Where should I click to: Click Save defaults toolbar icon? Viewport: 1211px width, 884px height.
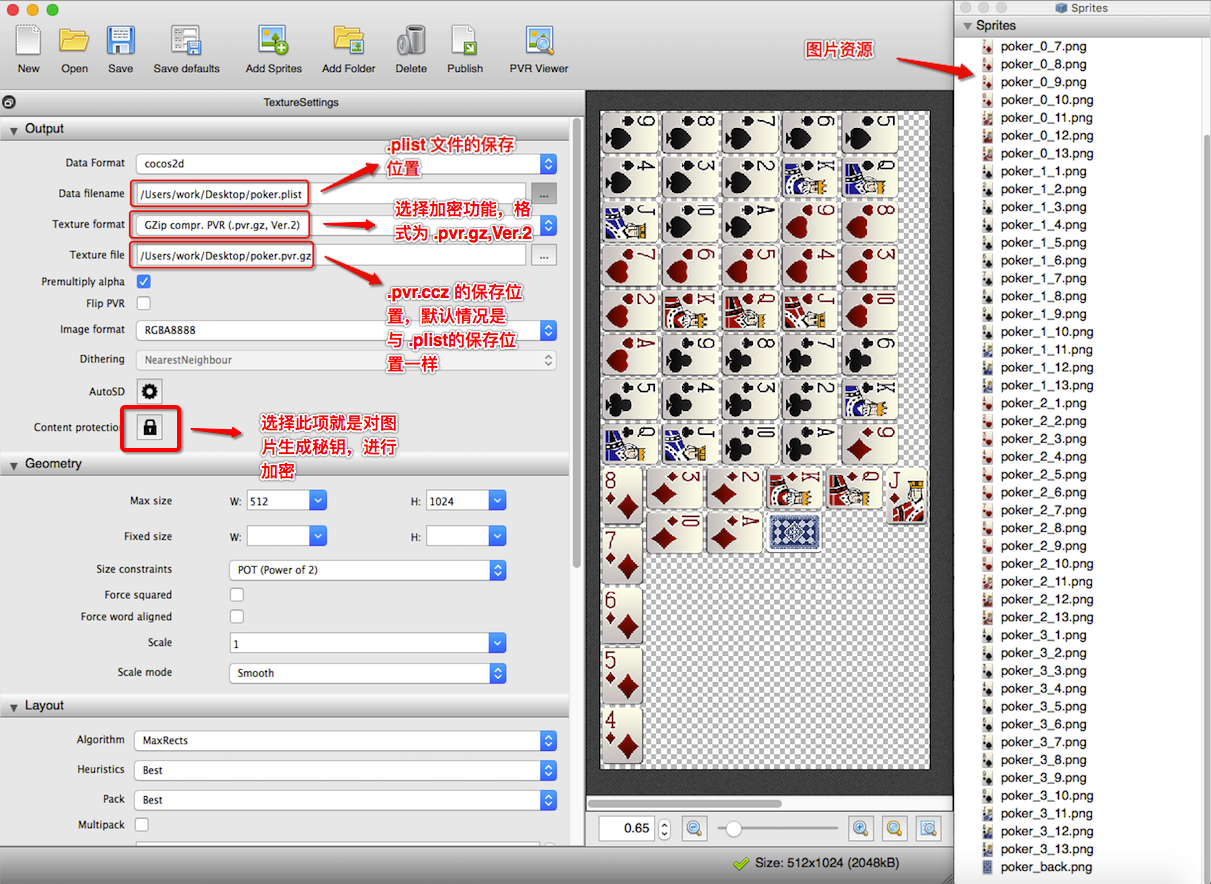coord(186,41)
